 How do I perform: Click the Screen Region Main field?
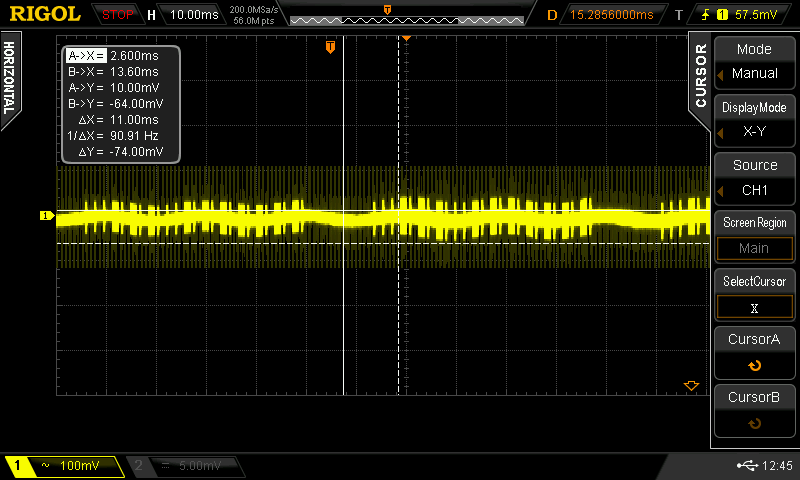click(754, 248)
